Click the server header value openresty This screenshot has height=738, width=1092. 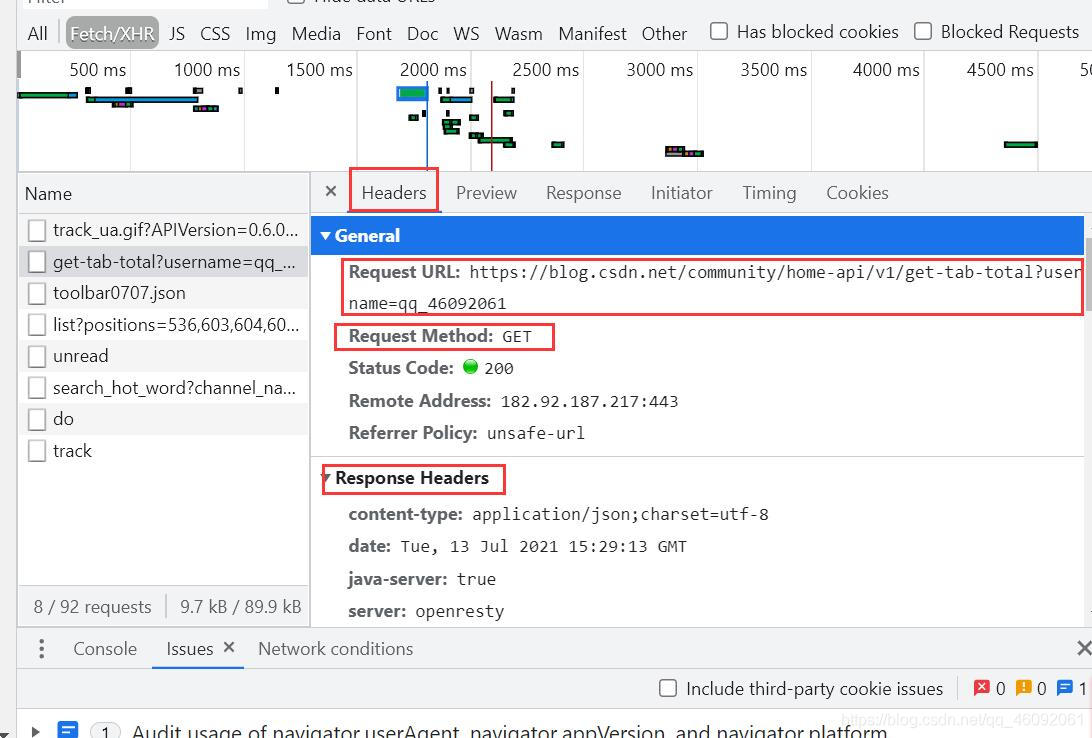click(460, 611)
